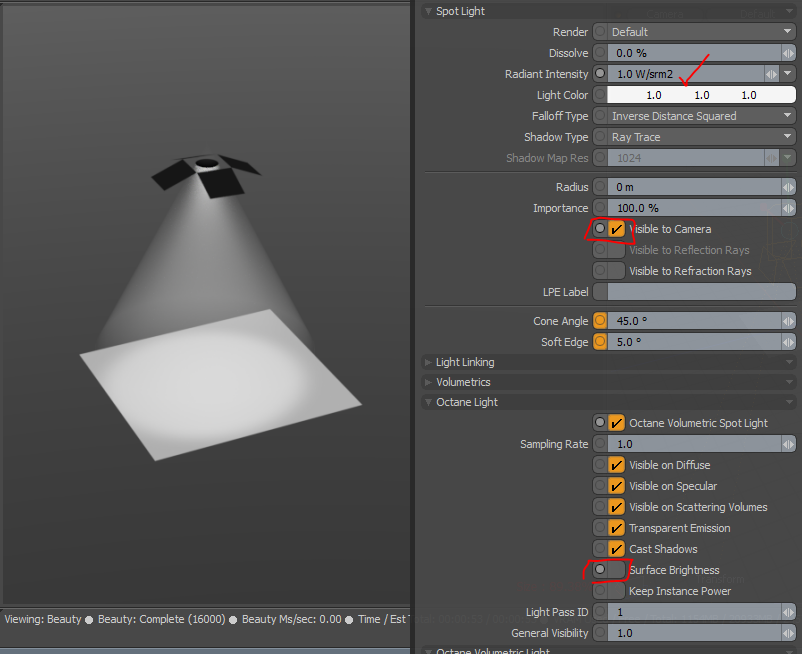Uncheck Visible to Camera checkbox

coord(616,229)
